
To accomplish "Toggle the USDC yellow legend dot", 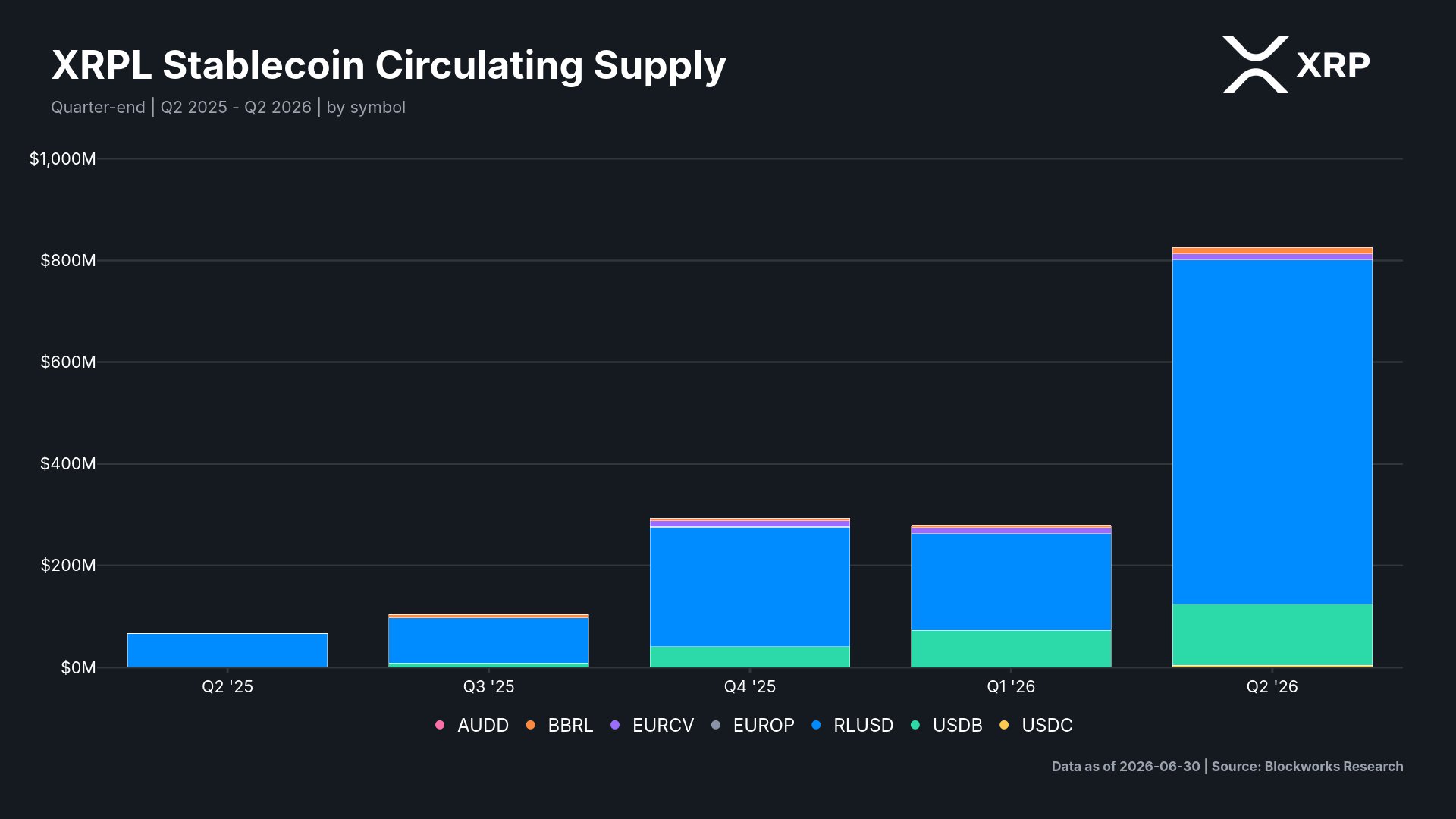I will (x=1004, y=725).
